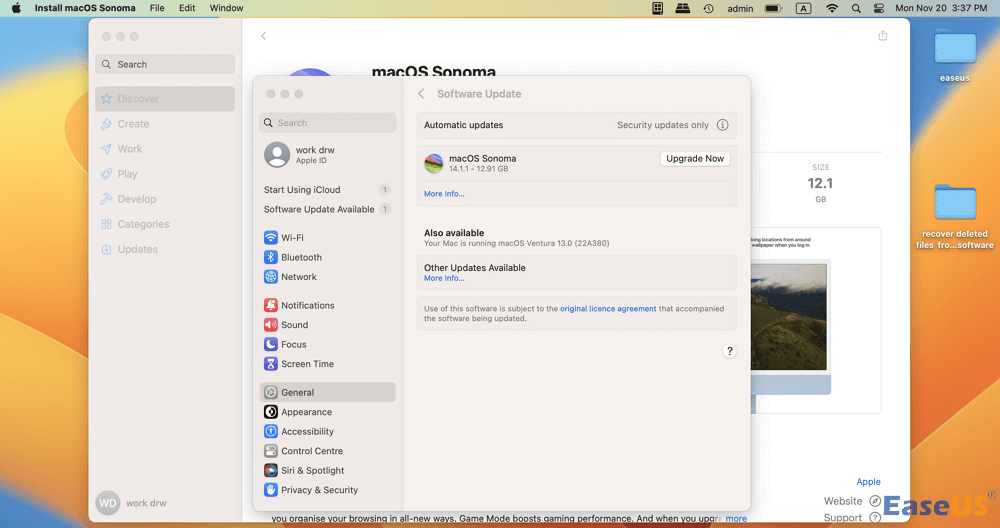Open Privacy & Security settings

[319, 490]
